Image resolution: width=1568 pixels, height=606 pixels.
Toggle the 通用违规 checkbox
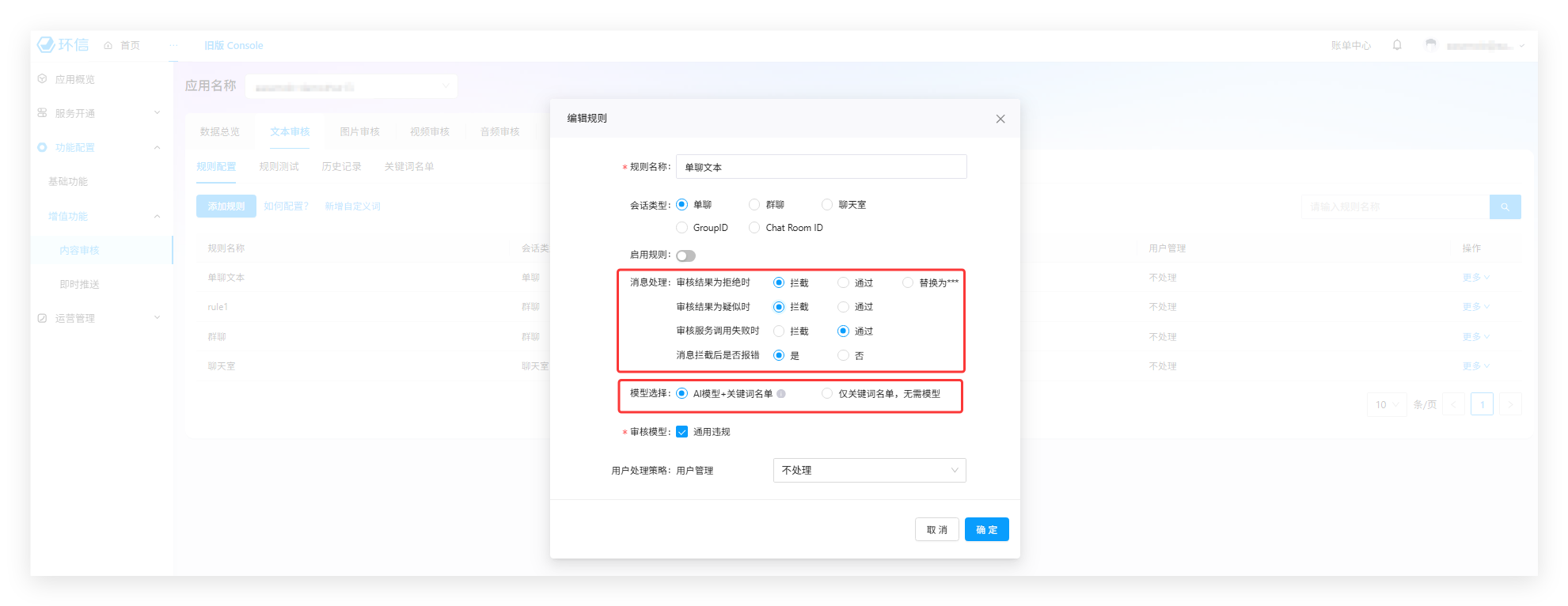tap(682, 432)
